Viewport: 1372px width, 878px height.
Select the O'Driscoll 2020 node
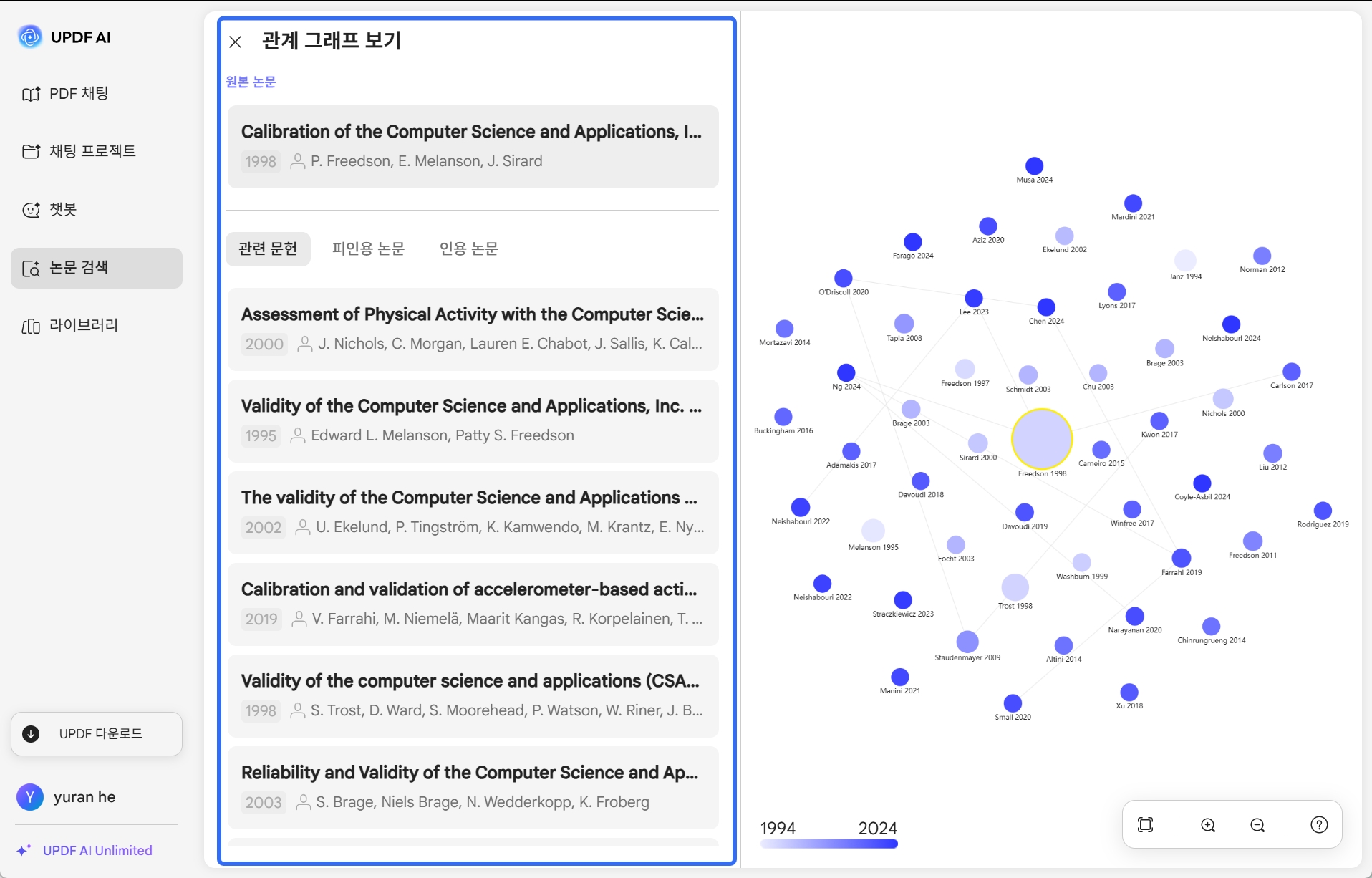point(844,278)
